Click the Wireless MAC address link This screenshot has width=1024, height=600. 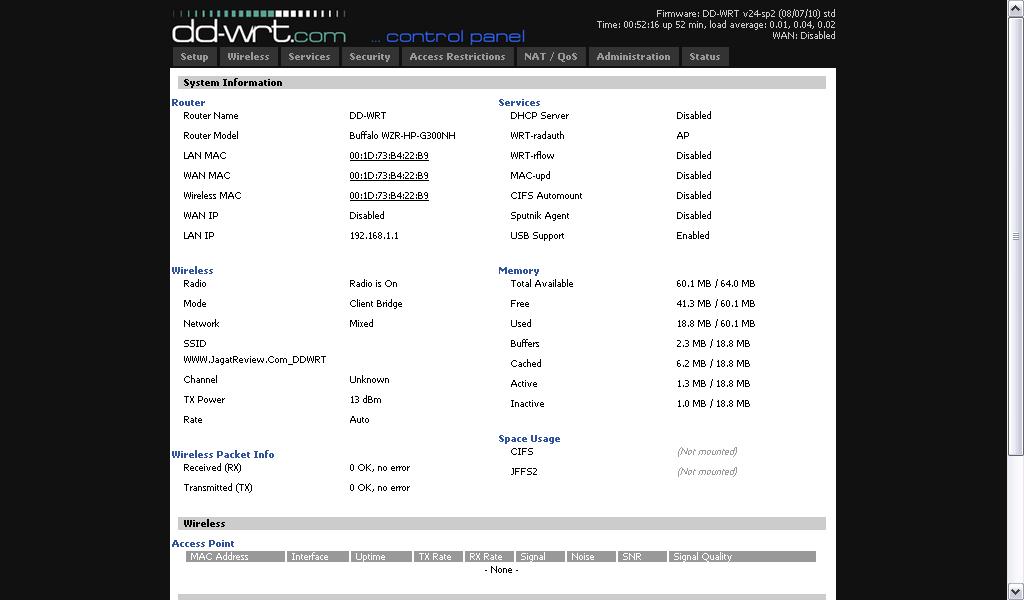(x=389, y=196)
